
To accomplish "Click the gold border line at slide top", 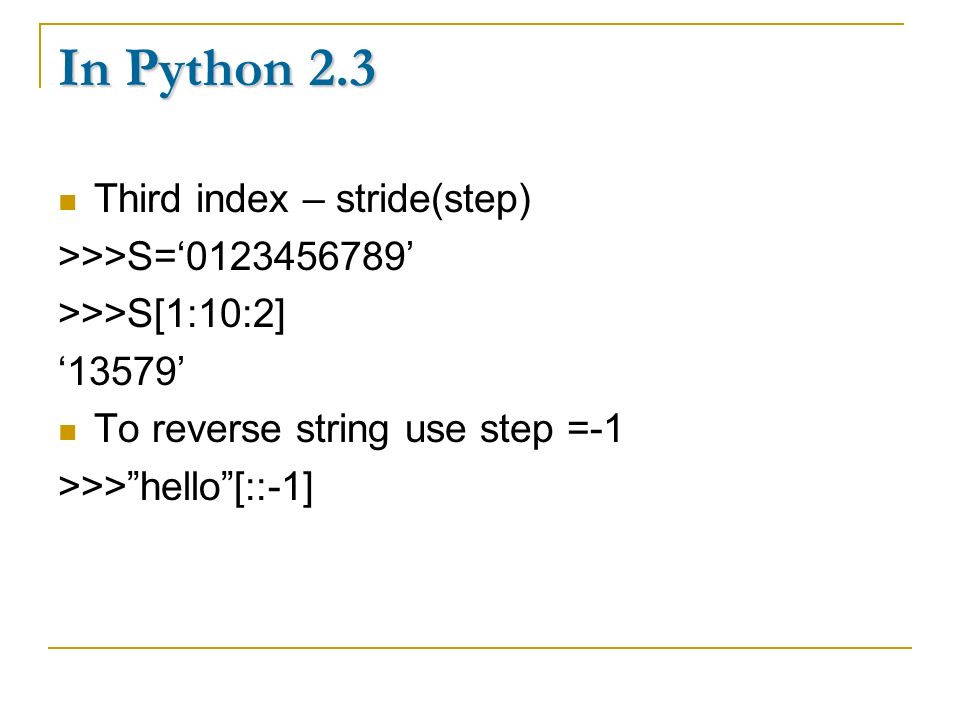I will point(471,24).
